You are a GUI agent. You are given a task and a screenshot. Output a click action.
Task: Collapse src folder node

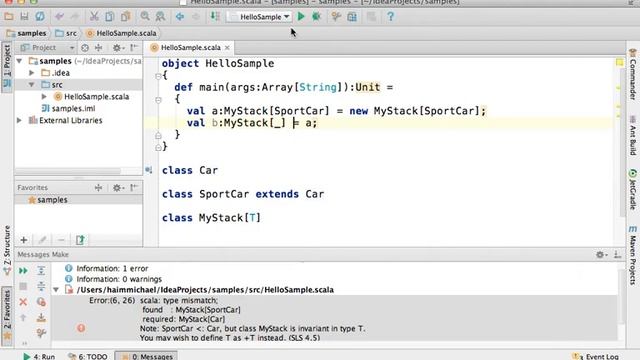point(31,85)
